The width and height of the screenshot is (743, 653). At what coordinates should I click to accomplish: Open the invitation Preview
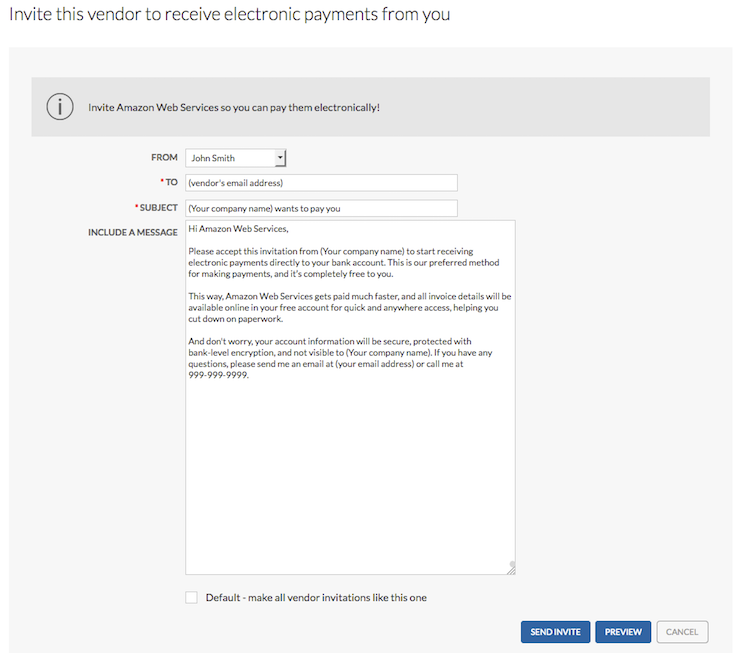click(x=623, y=632)
